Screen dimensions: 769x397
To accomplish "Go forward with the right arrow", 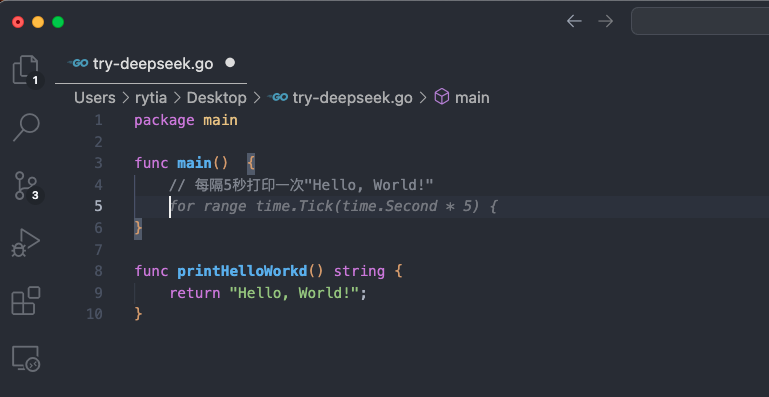I will [606, 21].
